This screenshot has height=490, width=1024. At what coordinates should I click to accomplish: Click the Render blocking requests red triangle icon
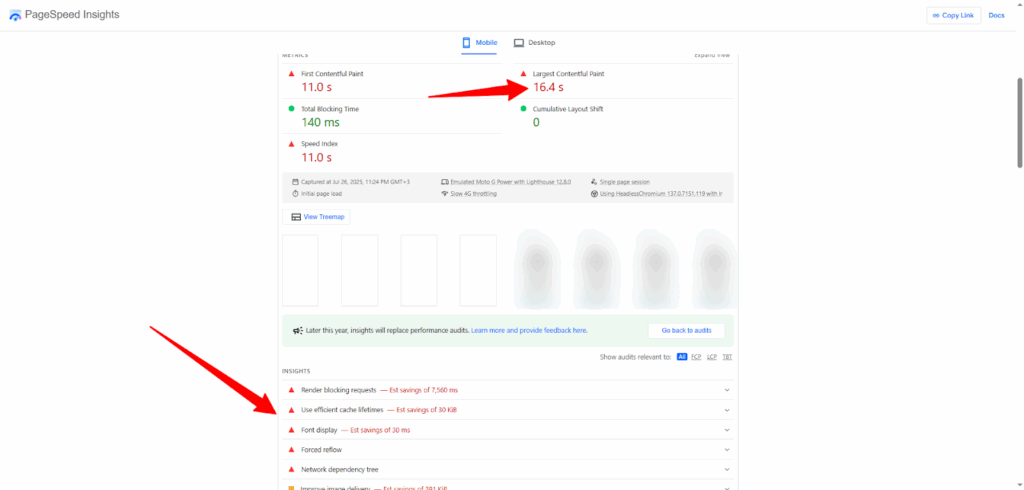(x=291, y=390)
